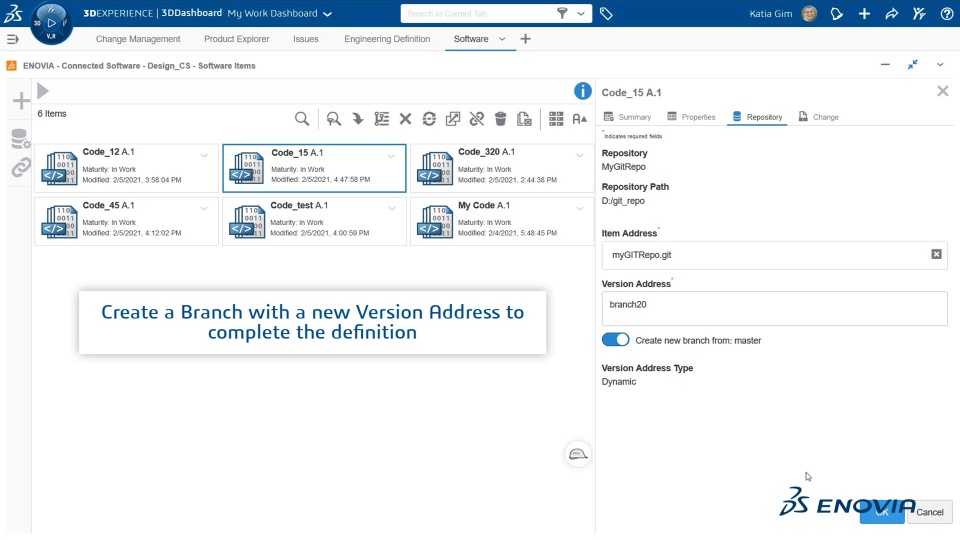Open the repository settings database icon

(21, 139)
